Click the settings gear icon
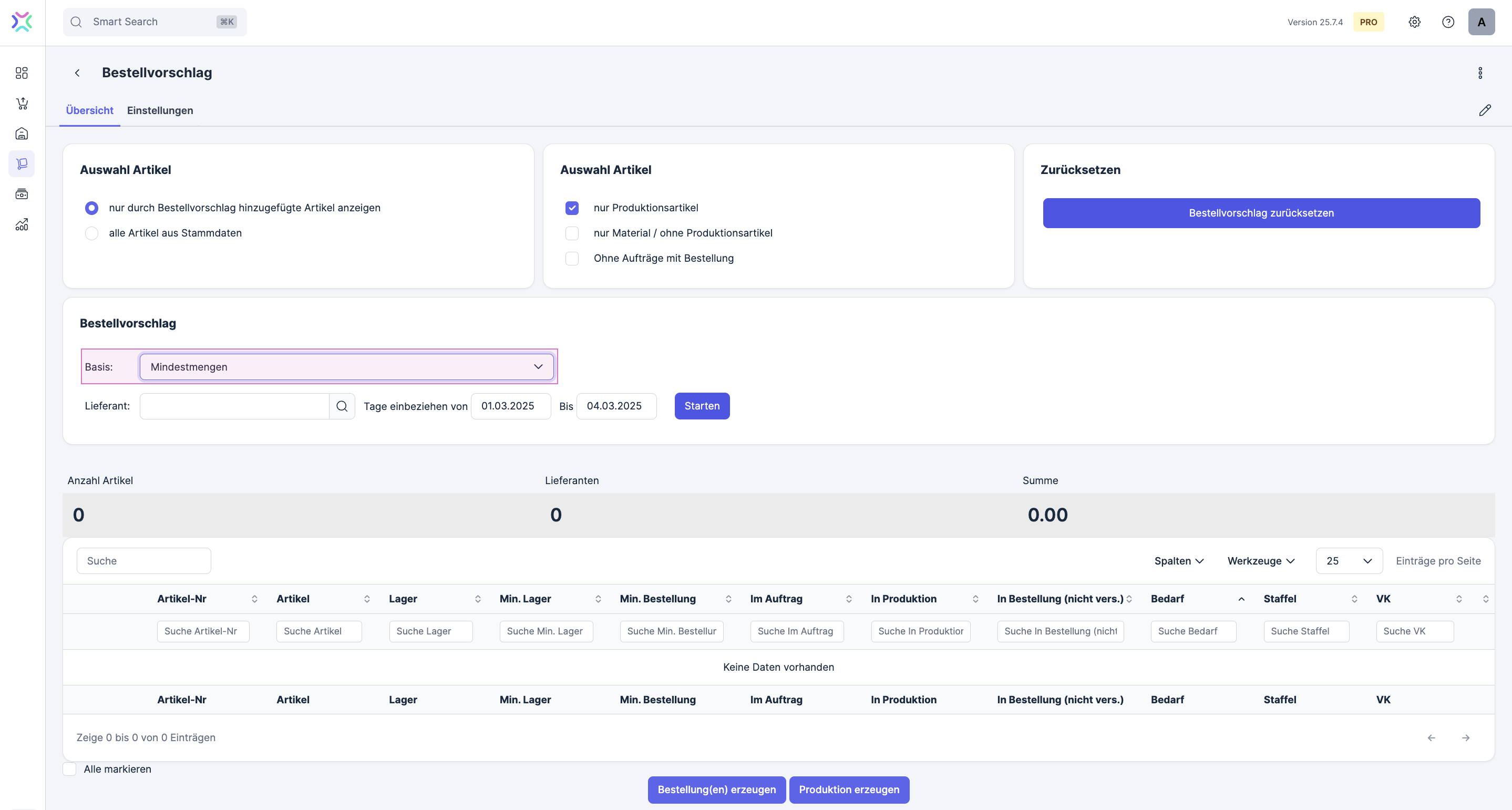 pos(1415,22)
